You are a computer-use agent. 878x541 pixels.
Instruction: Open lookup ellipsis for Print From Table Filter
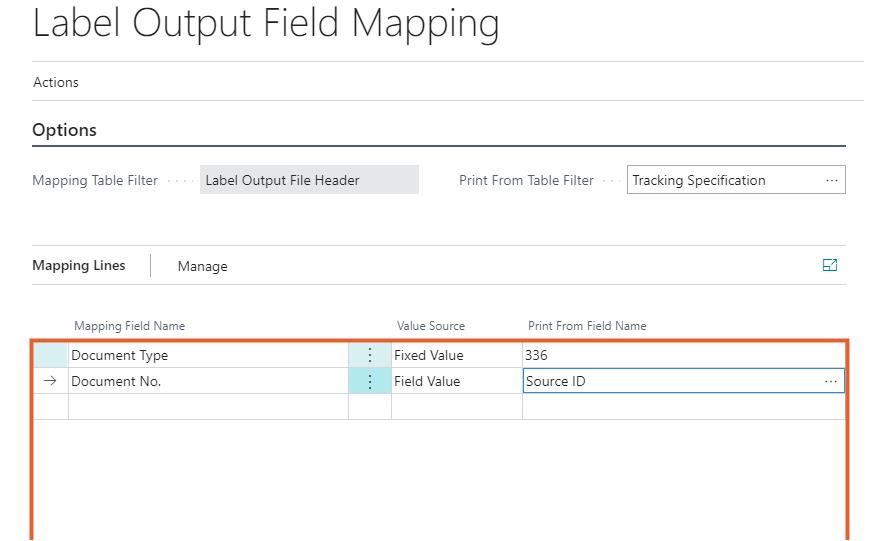831,181
